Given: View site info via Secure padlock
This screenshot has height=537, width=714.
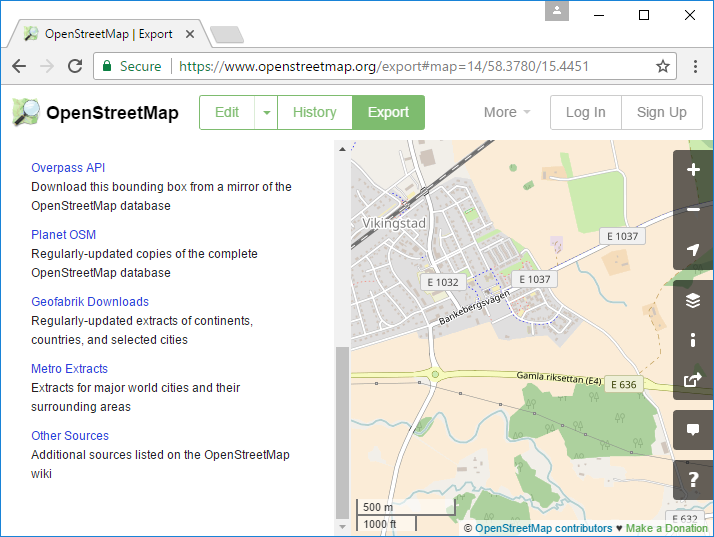Looking at the screenshot, I should point(132,66).
